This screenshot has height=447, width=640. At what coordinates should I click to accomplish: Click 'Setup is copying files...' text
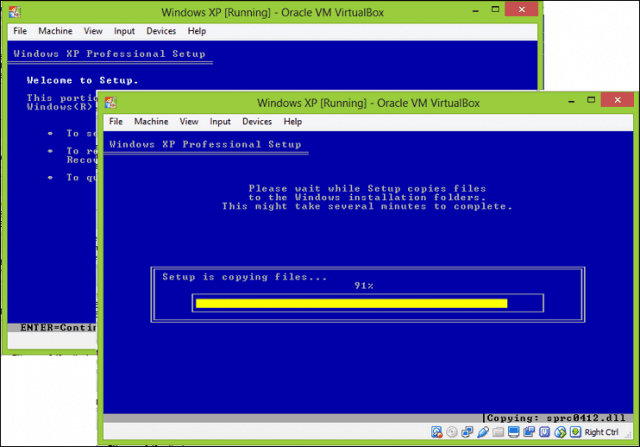tap(244, 277)
